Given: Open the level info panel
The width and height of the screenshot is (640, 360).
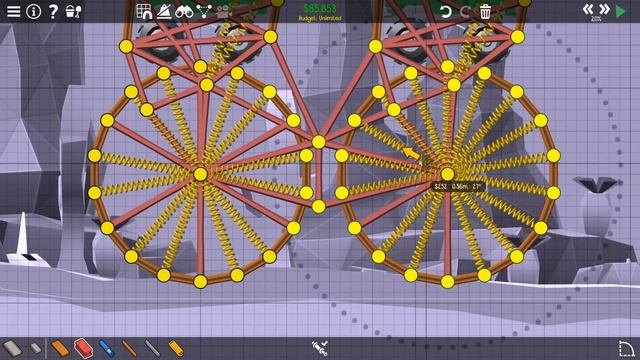Looking at the screenshot, I should coord(33,11).
